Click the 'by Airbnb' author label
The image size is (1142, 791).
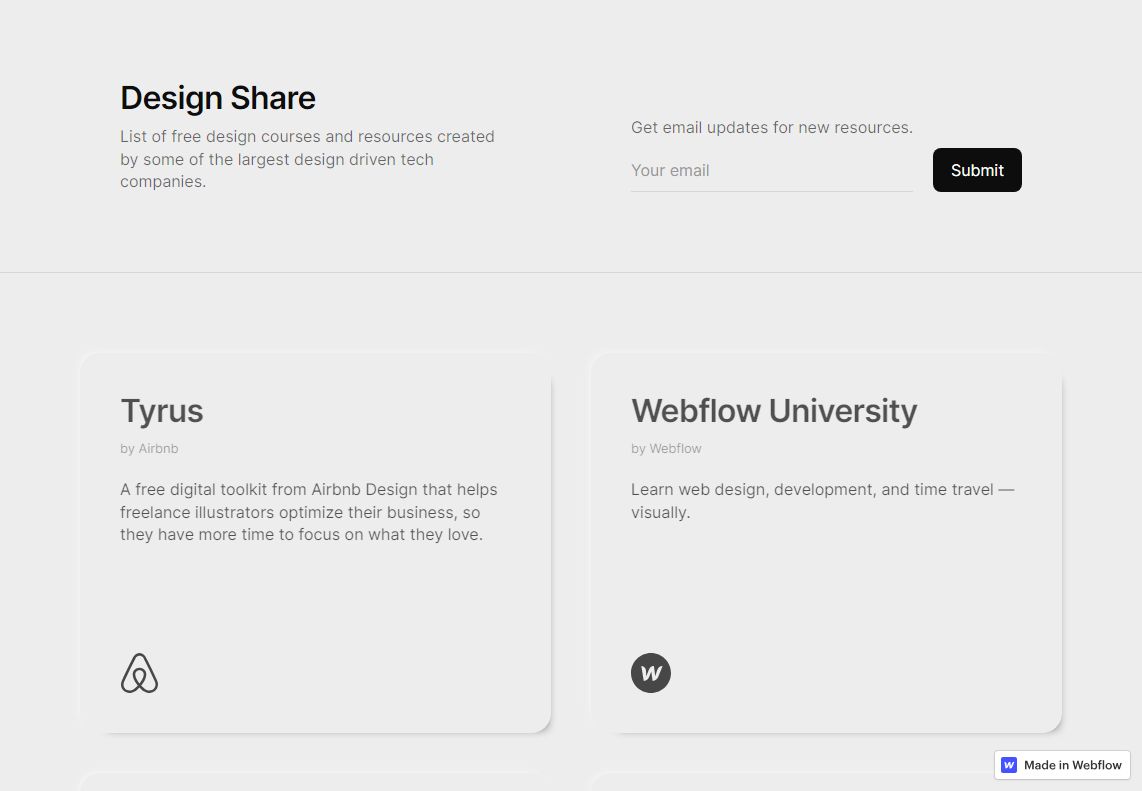point(149,449)
